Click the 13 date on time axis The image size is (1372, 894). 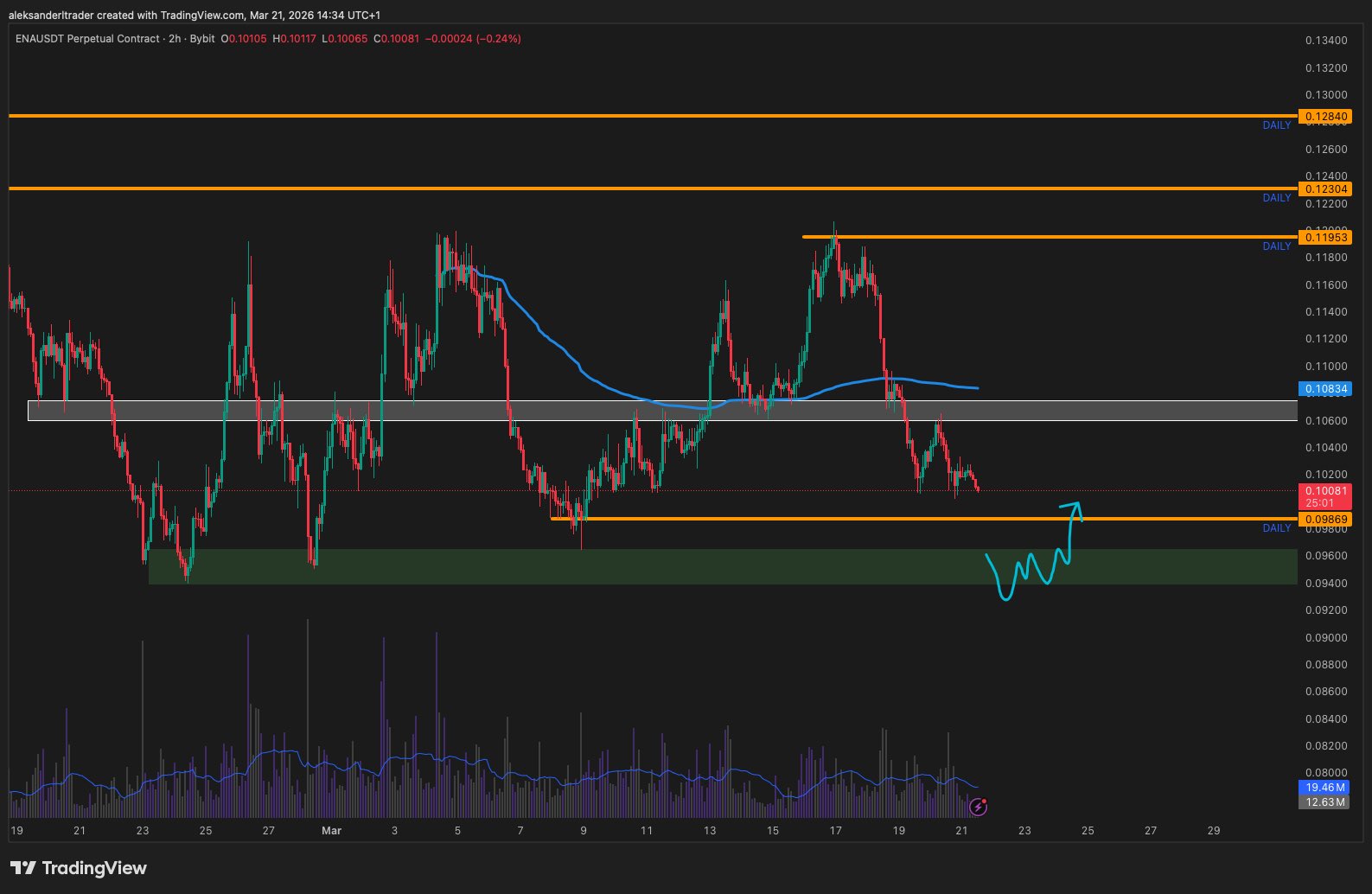710,831
